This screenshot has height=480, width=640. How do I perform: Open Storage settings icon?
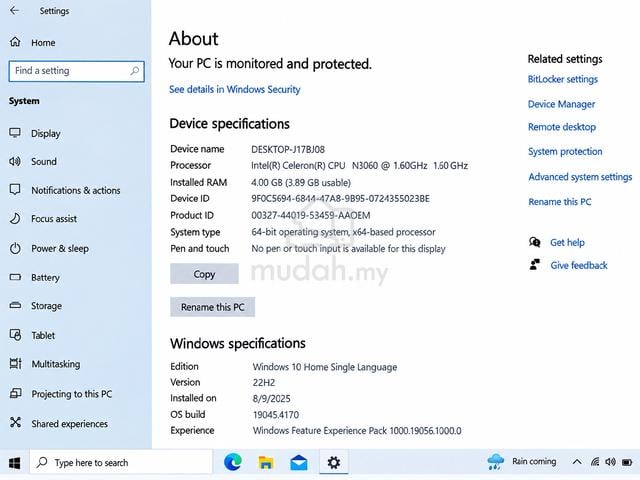coord(15,305)
